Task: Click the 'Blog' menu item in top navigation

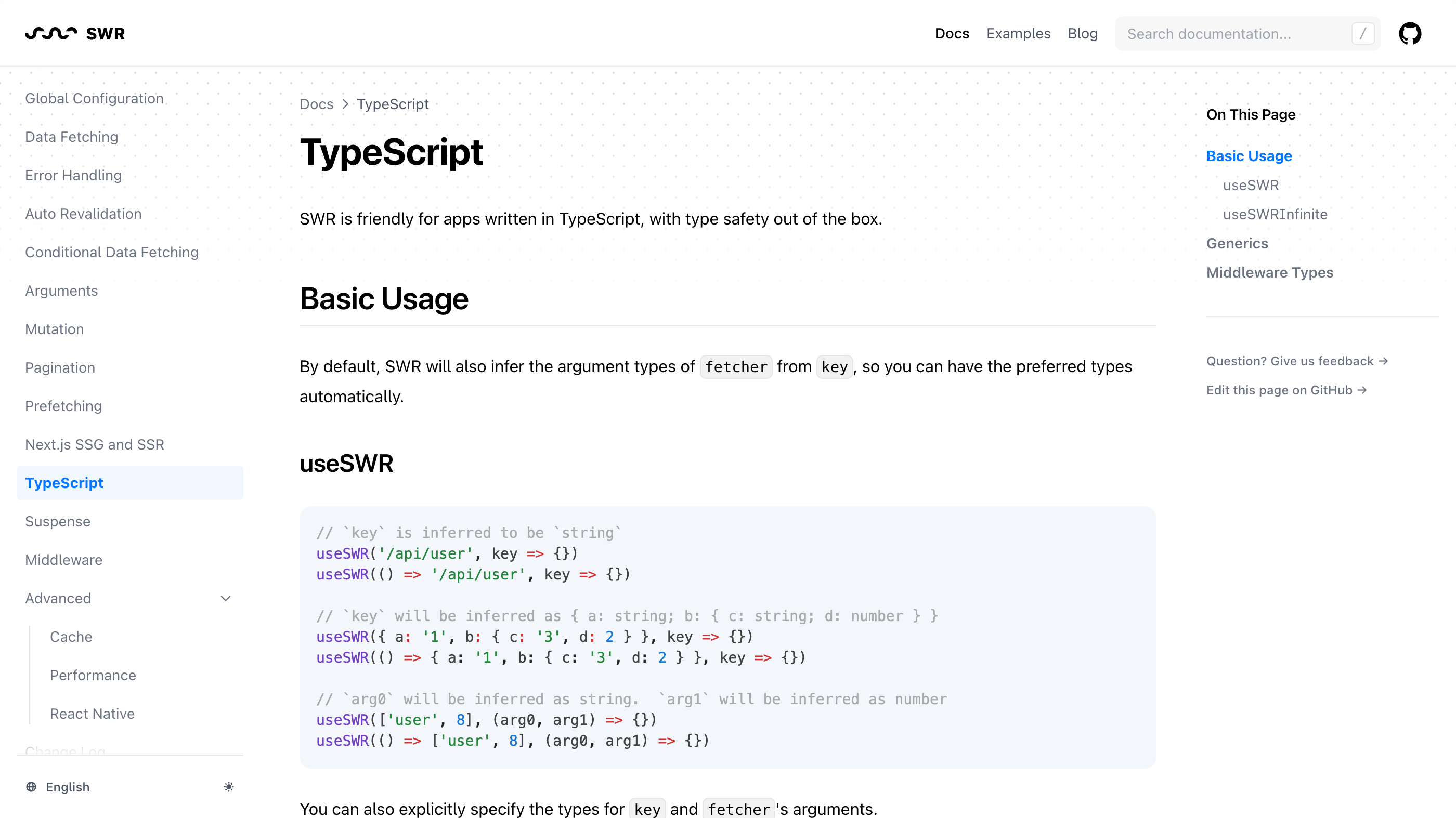Action: [x=1083, y=33]
